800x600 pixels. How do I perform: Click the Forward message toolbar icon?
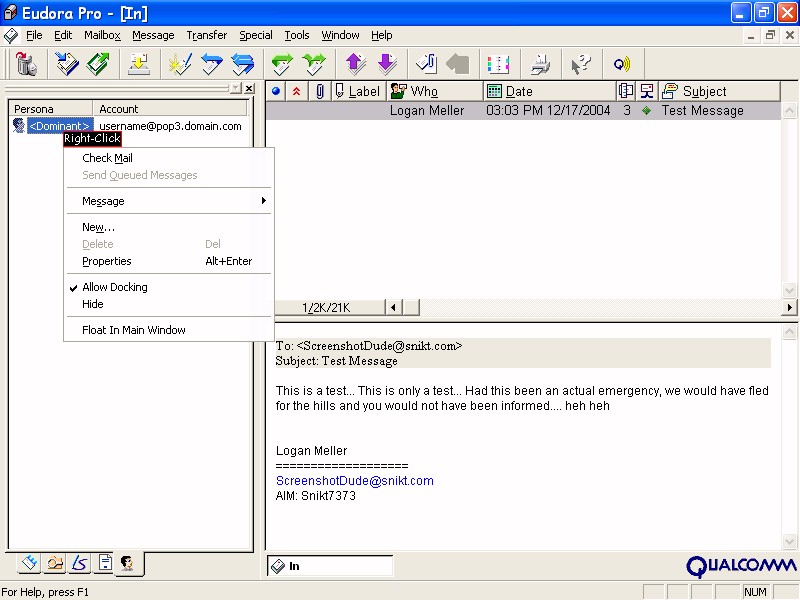coord(282,64)
